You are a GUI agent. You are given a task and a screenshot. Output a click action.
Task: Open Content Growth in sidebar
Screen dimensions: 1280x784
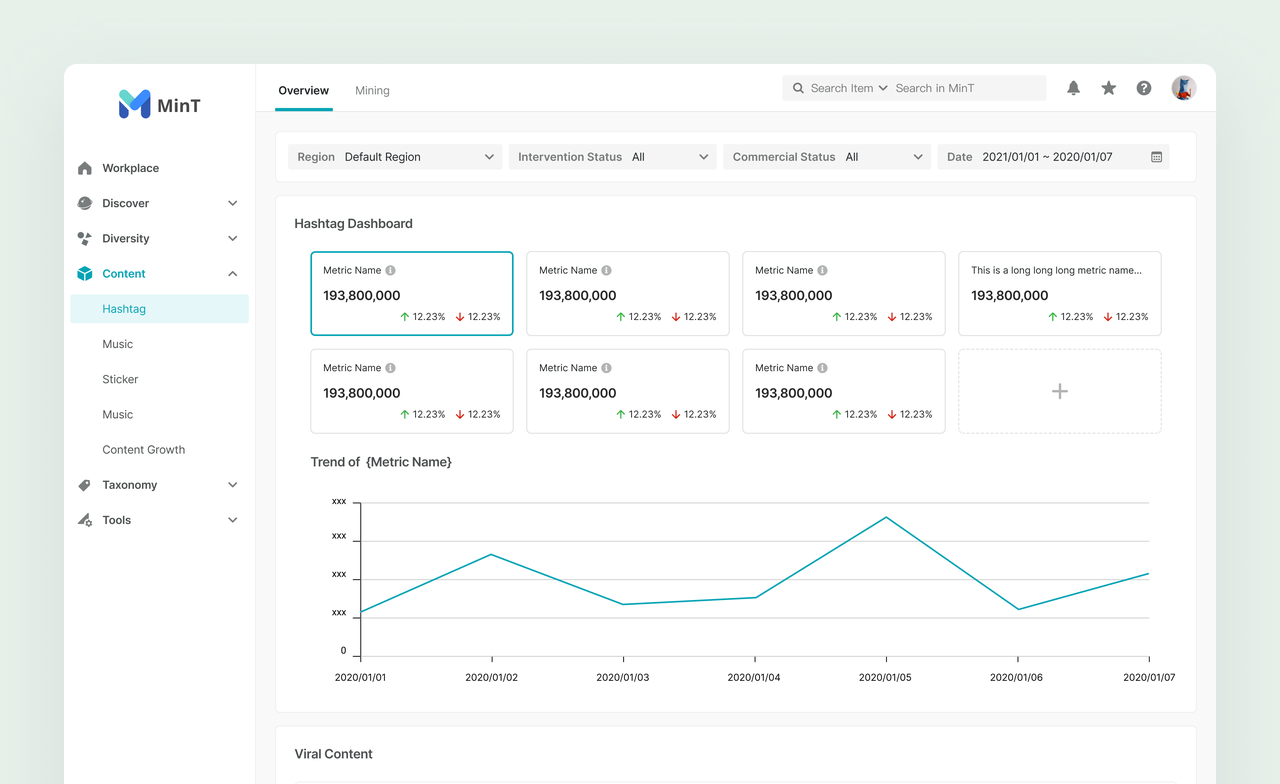(144, 450)
